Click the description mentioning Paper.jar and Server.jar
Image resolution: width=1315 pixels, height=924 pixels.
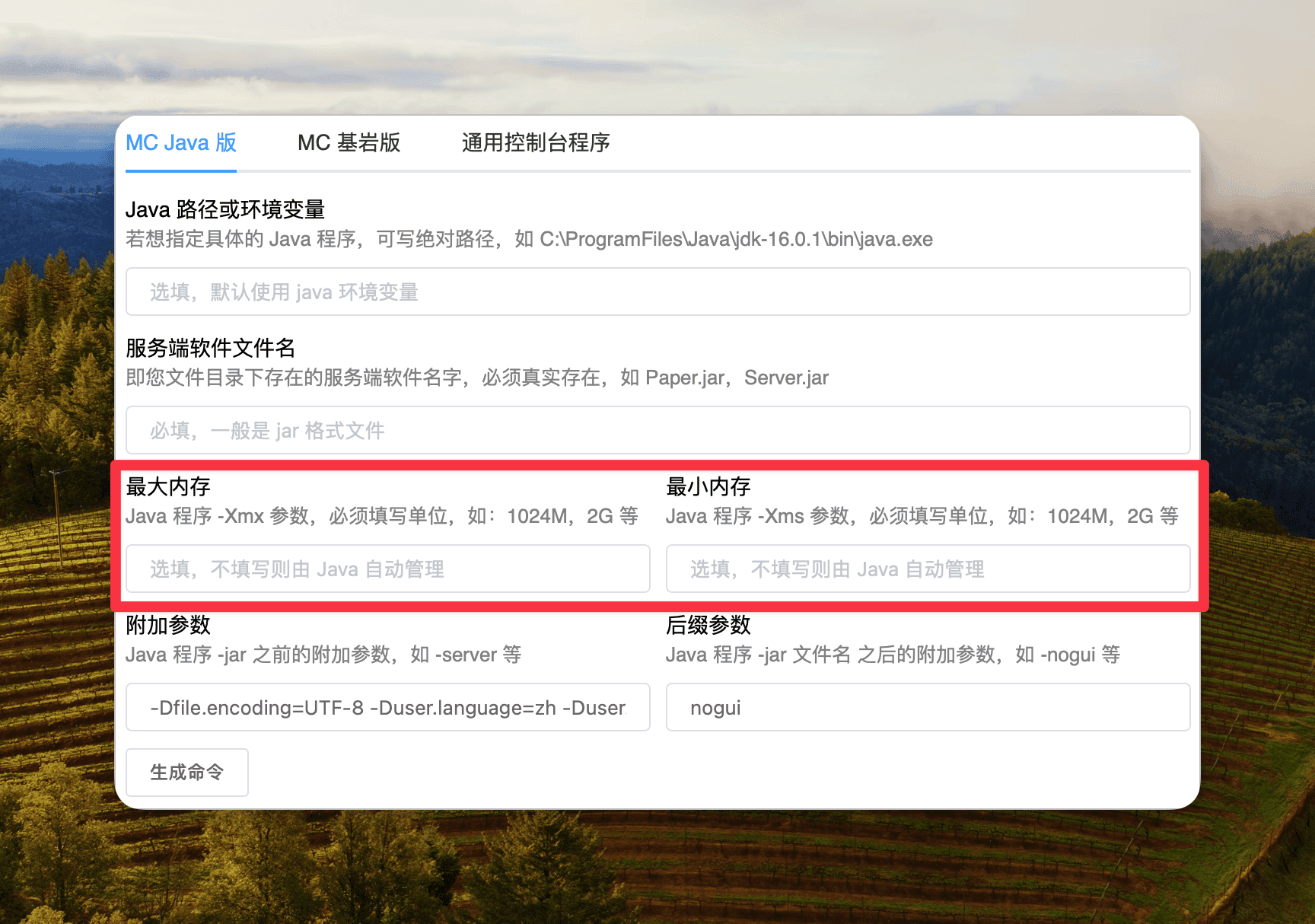(477, 378)
